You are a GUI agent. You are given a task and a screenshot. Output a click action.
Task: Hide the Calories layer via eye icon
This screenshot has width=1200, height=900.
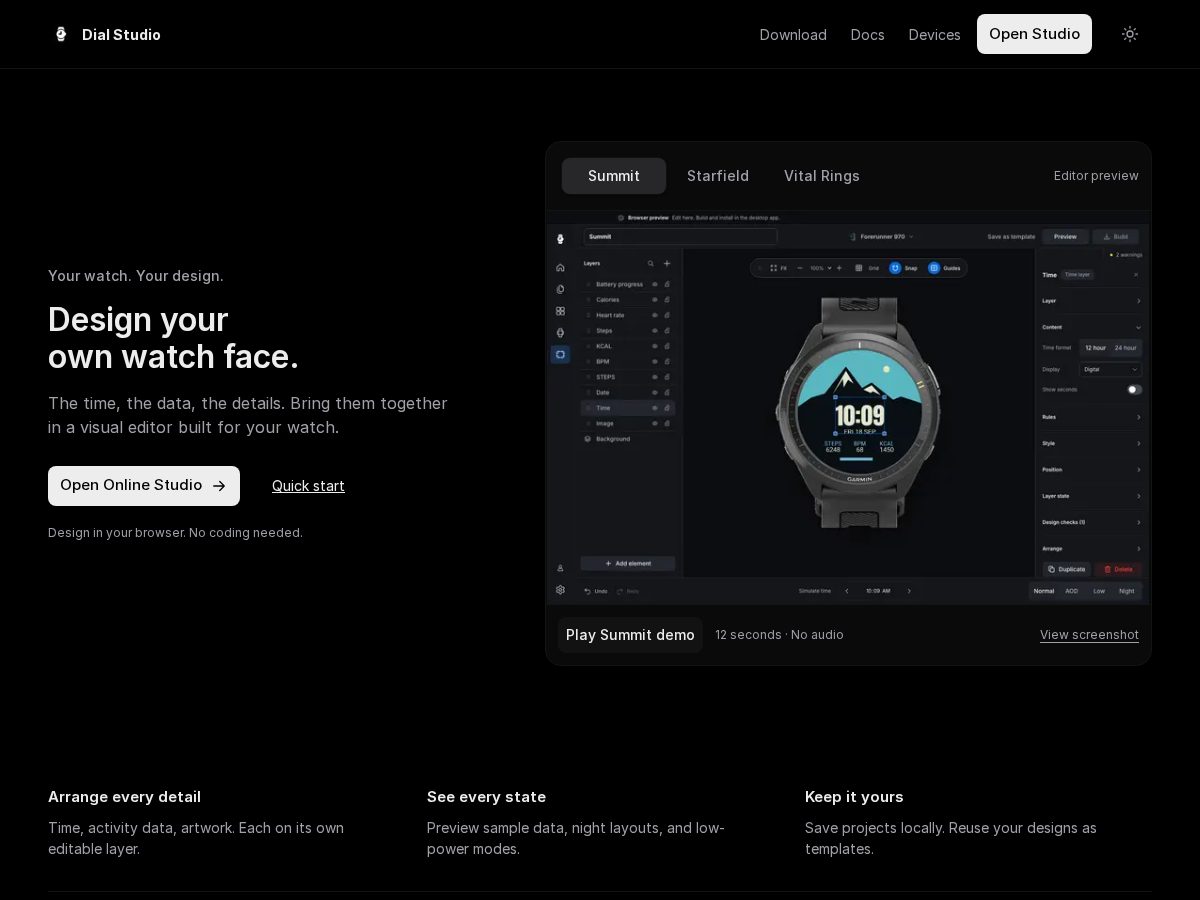[x=655, y=300]
